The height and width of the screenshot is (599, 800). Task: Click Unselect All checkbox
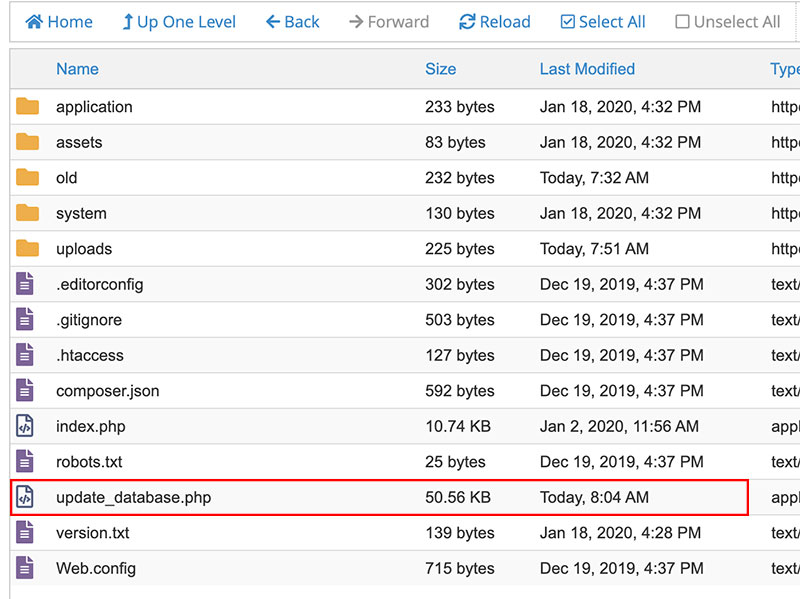pos(727,22)
